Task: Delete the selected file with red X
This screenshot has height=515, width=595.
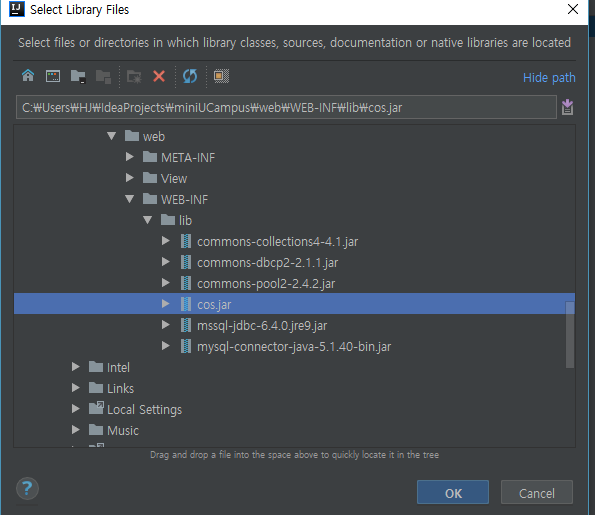Action: (159, 76)
